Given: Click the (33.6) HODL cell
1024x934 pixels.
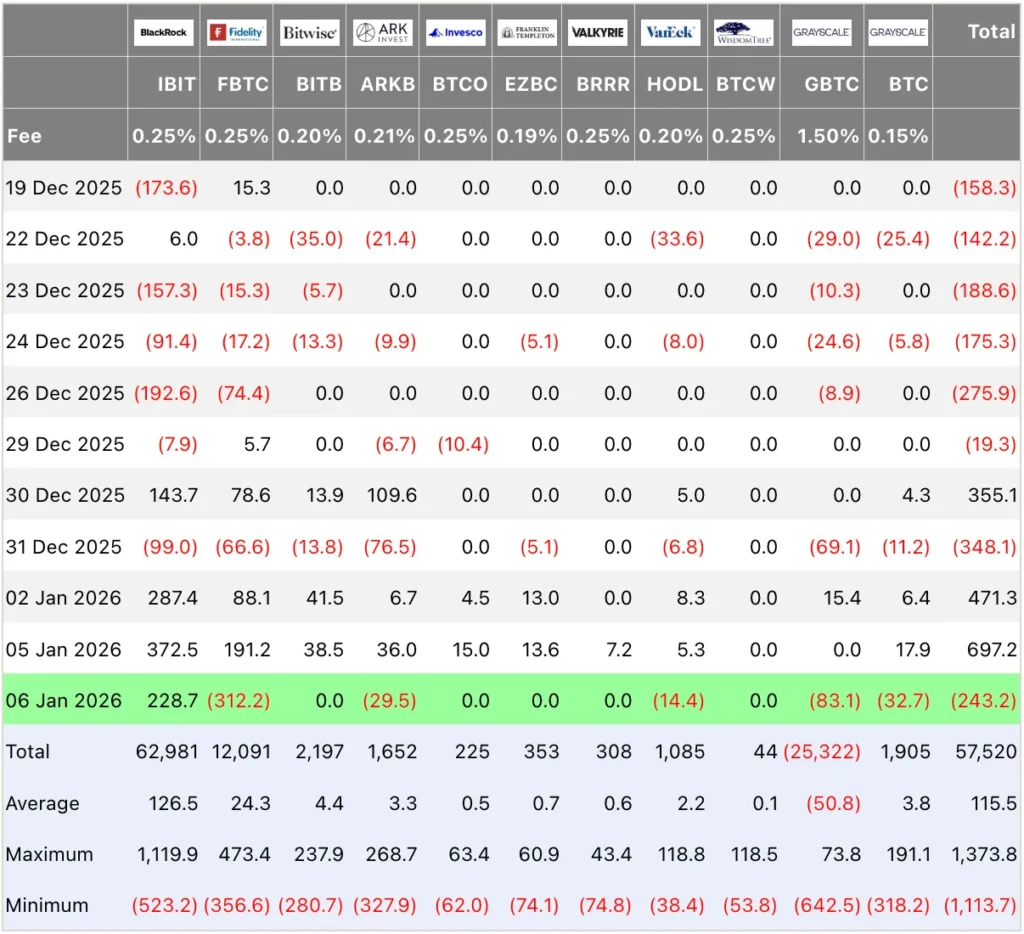Looking at the screenshot, I should (x=677, y=239).
